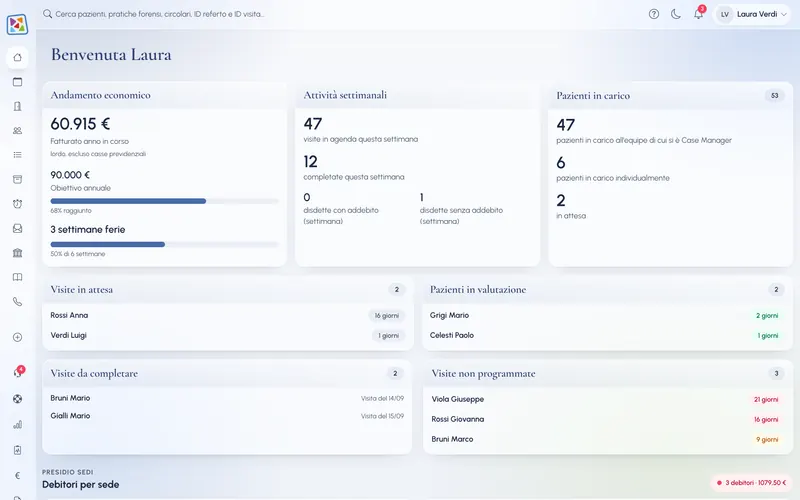Viewport: 800px width, 500px height.
Task: Click the 'Debitori per sede' heading
Action: tap(81, 485)
